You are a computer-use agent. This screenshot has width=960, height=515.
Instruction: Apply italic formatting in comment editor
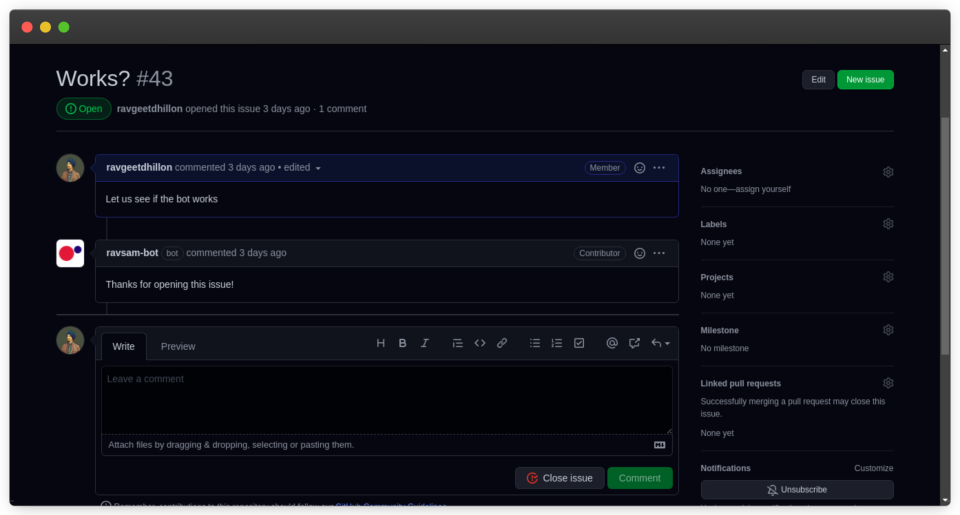click(x=424, y=343)
